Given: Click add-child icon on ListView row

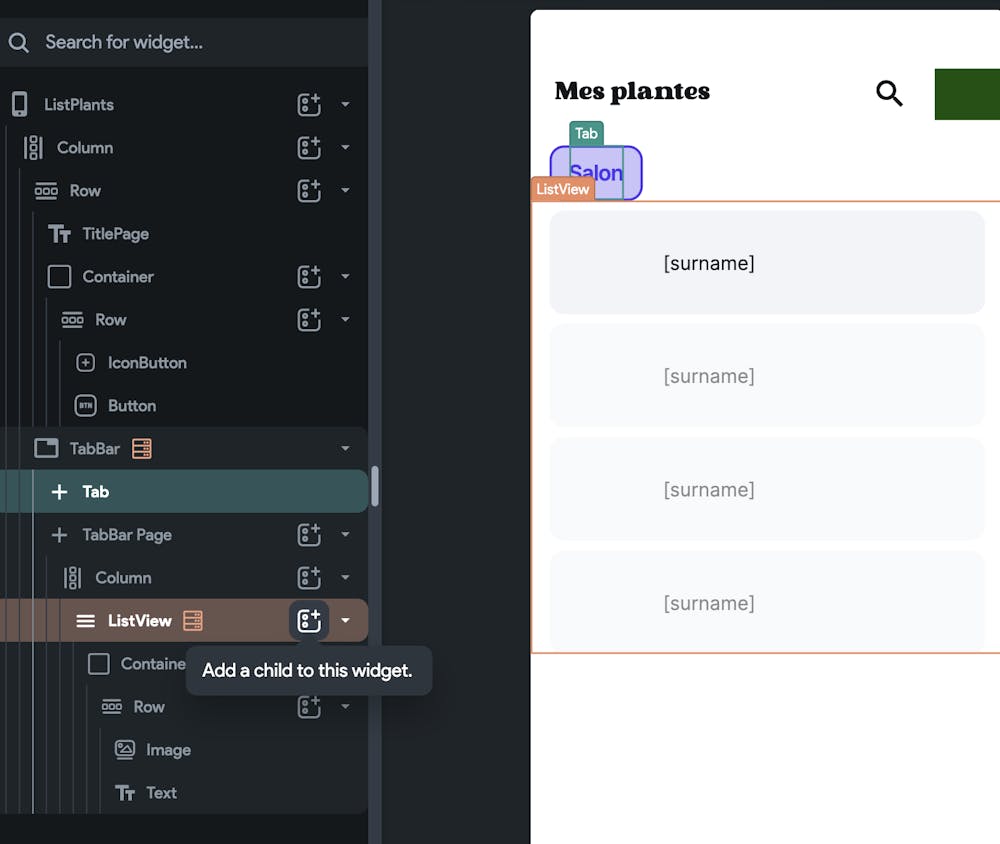Looking at the screenshot, I should point(309,621).
